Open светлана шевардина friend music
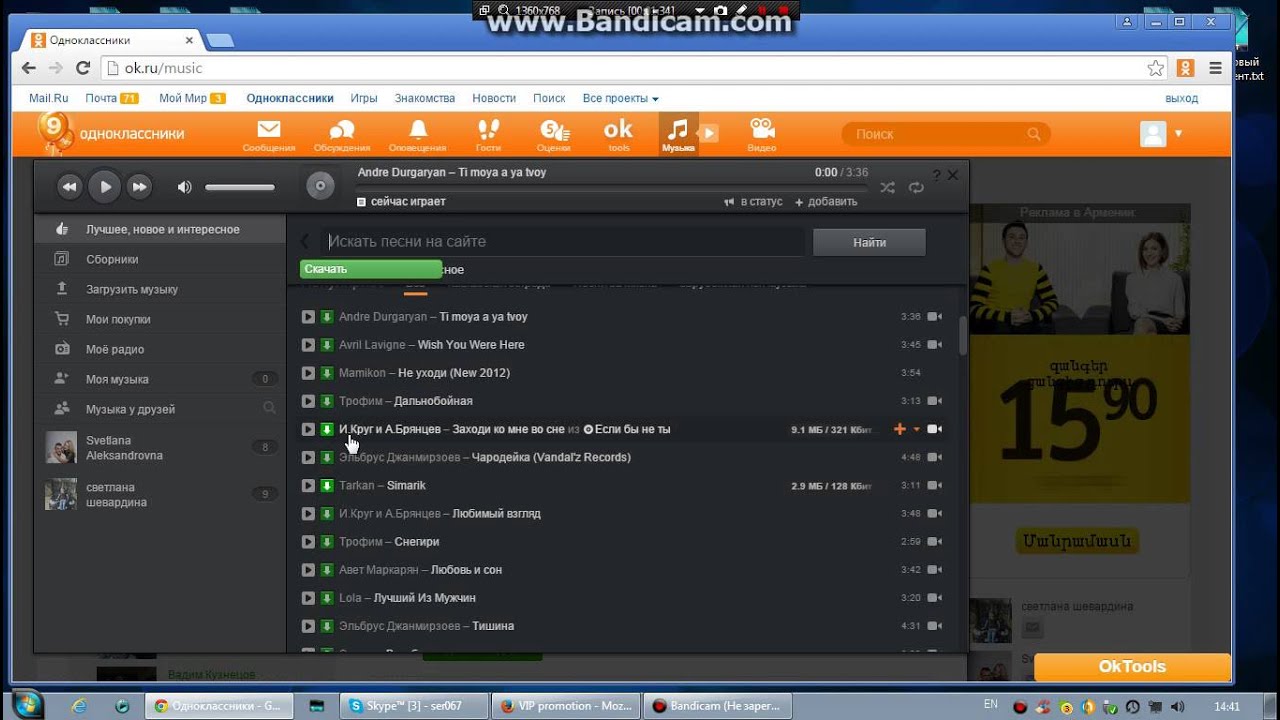1280x720 pixels. pos(160,495)
